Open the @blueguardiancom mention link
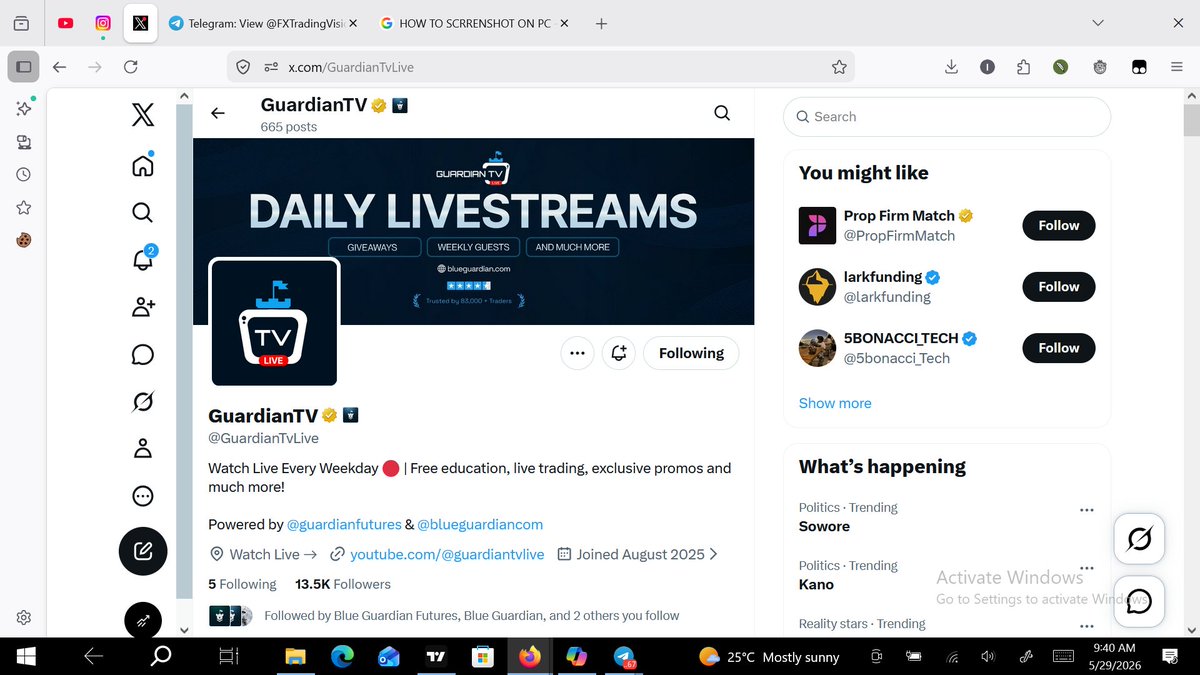 (x=480, y=524)
